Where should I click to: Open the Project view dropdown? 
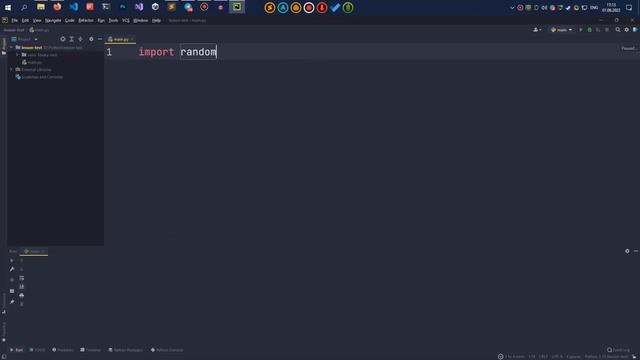24,40
